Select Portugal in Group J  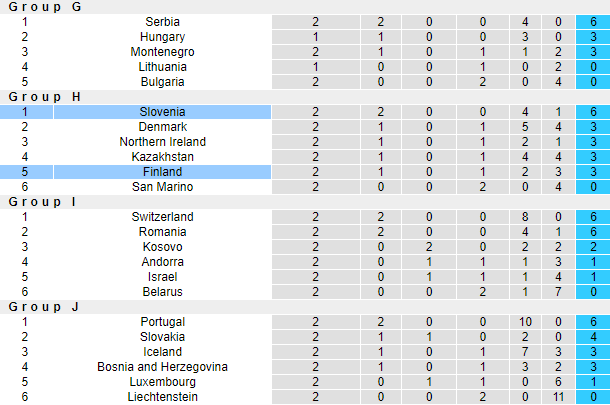[x=163, y=321]
